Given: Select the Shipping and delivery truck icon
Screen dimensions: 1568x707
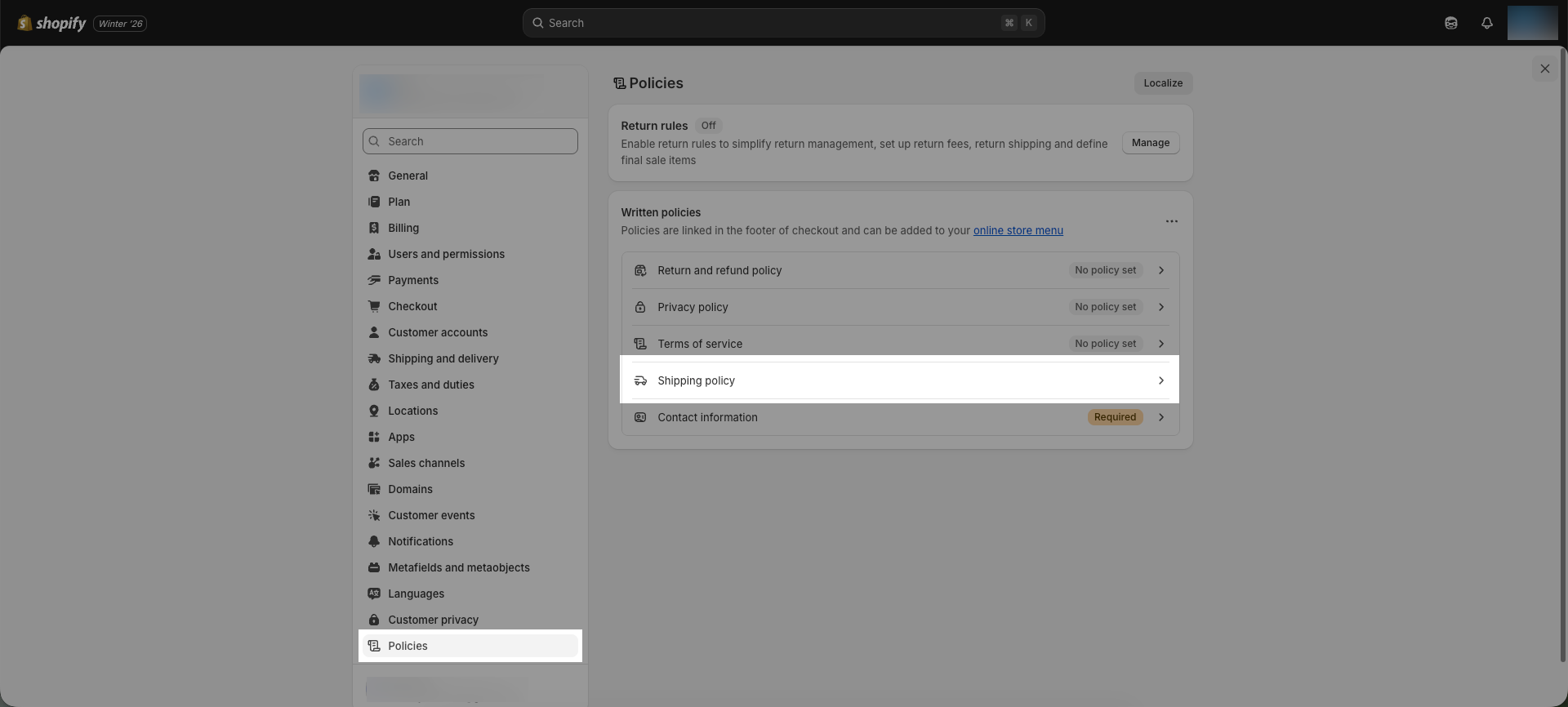Looking at the screenshot, I should (x=374, y=358).
